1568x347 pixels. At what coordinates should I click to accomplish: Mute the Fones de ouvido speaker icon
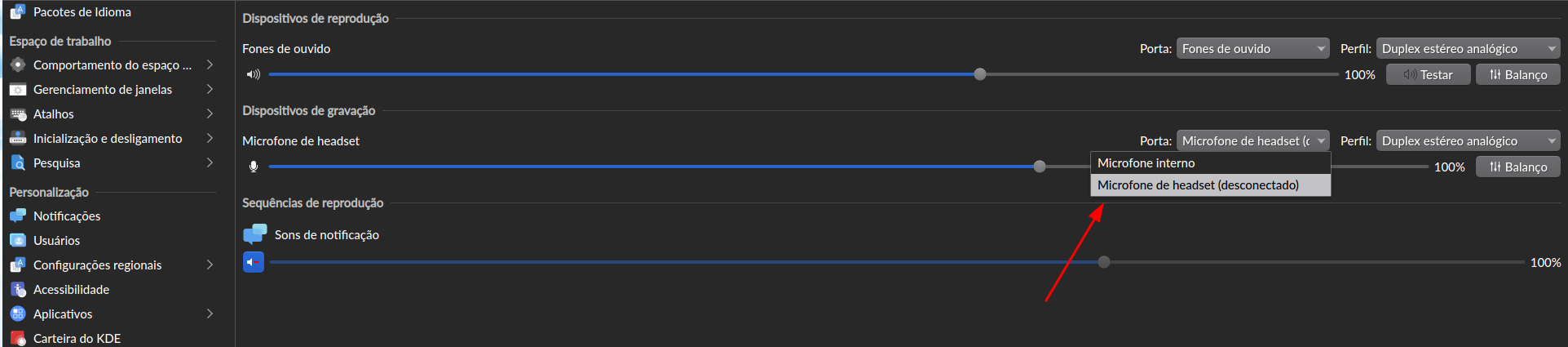(254, 74)
